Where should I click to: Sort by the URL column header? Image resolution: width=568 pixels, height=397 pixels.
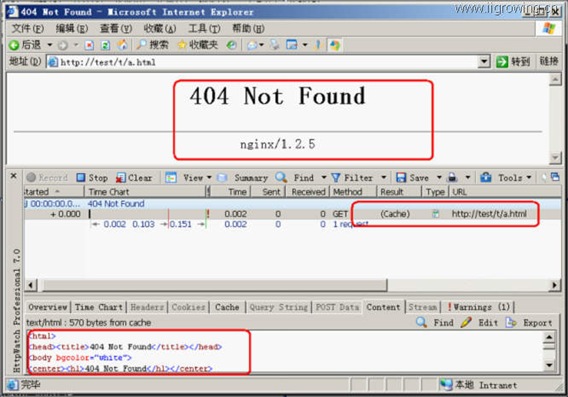click(505, 192)
